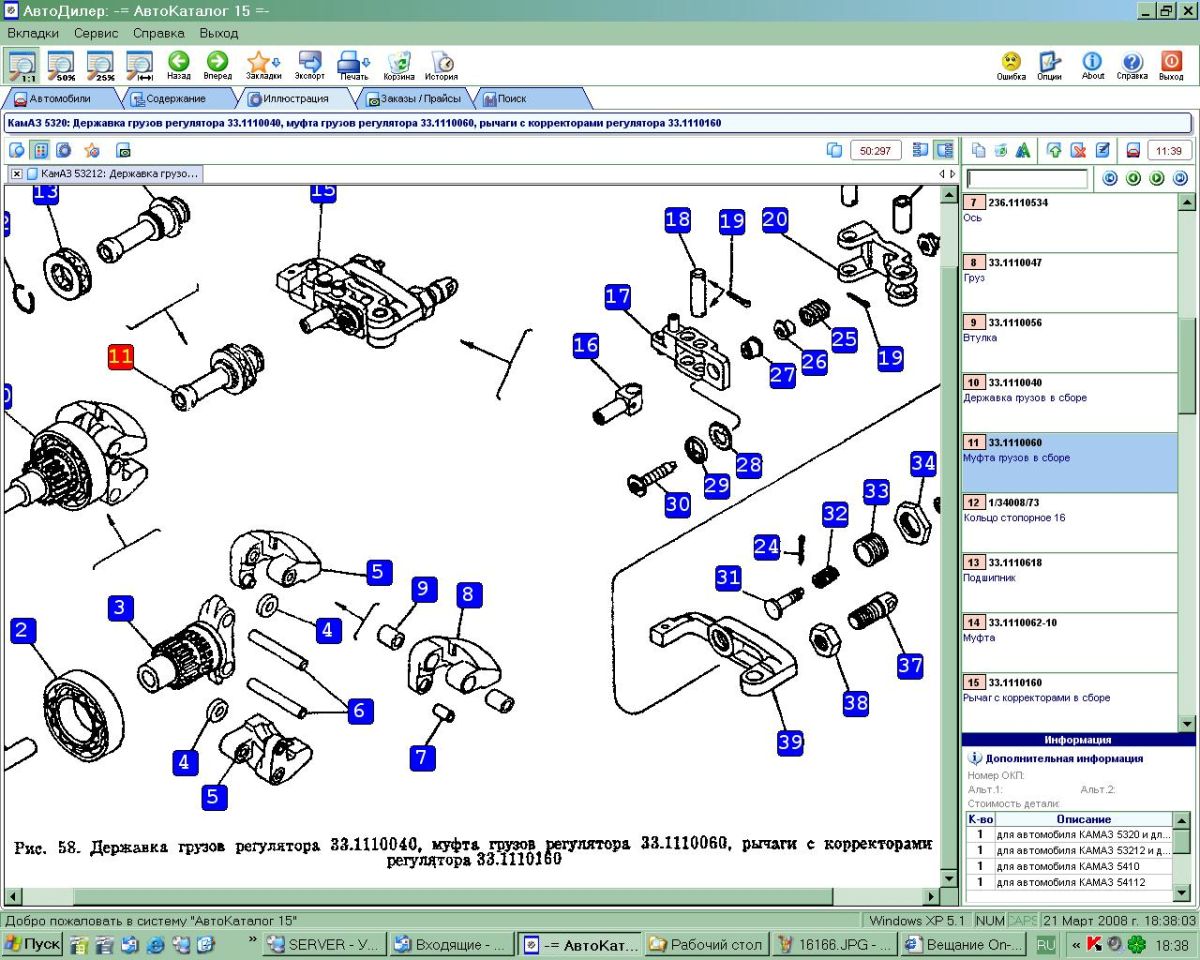Switch to the Автомобили tab
Viewport: 1200px width, 960px height.
click(x=61, y=99)
